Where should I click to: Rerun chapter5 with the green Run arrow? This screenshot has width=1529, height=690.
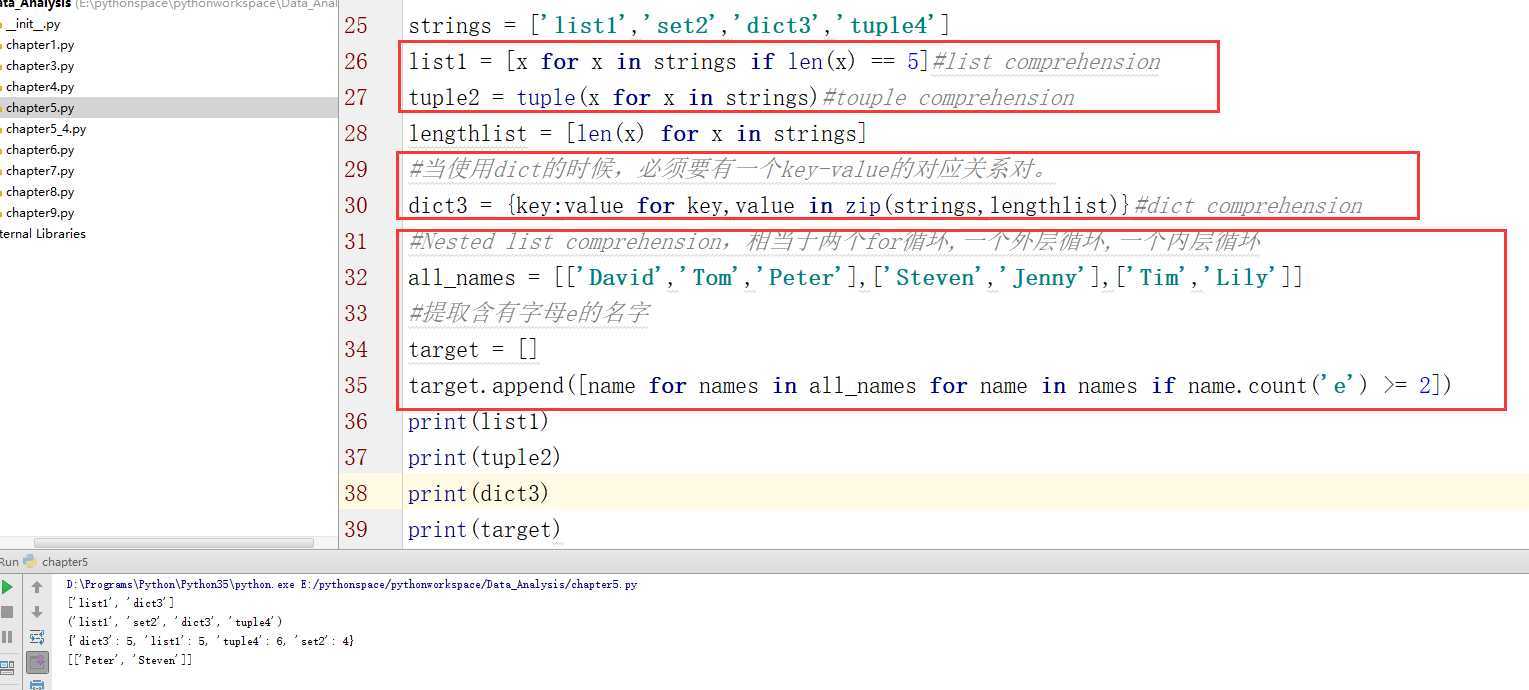coord(7,587)
